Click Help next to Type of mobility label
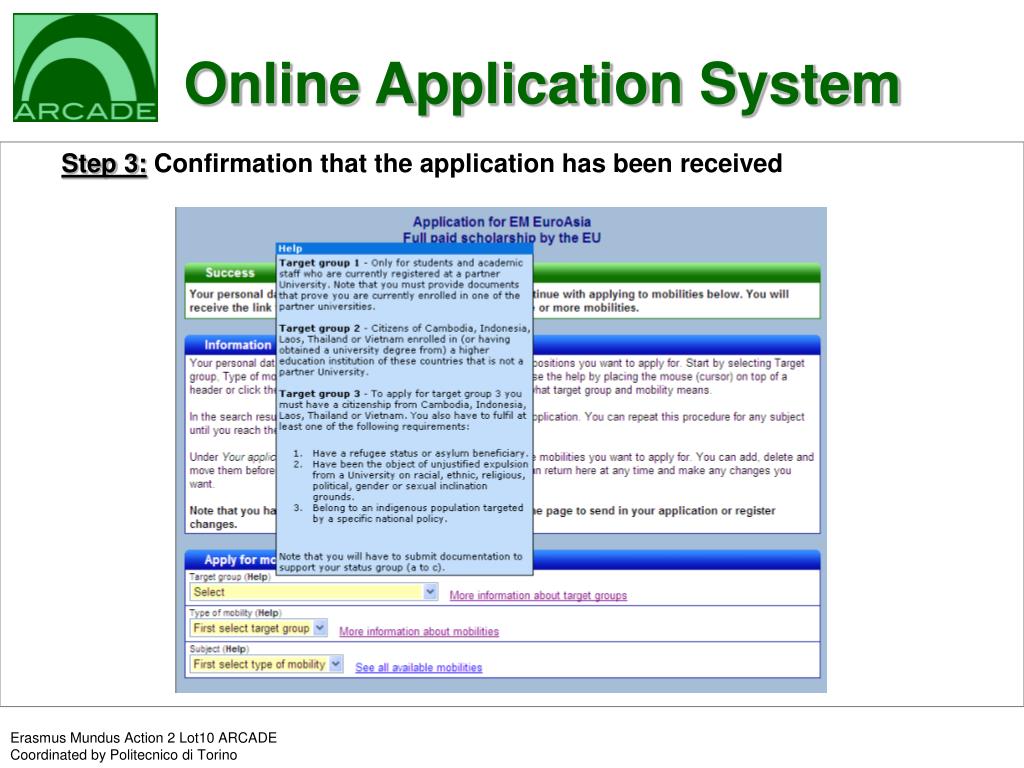Image resolution: width=1024 pixels, height=768 pixels. point(268,613)
